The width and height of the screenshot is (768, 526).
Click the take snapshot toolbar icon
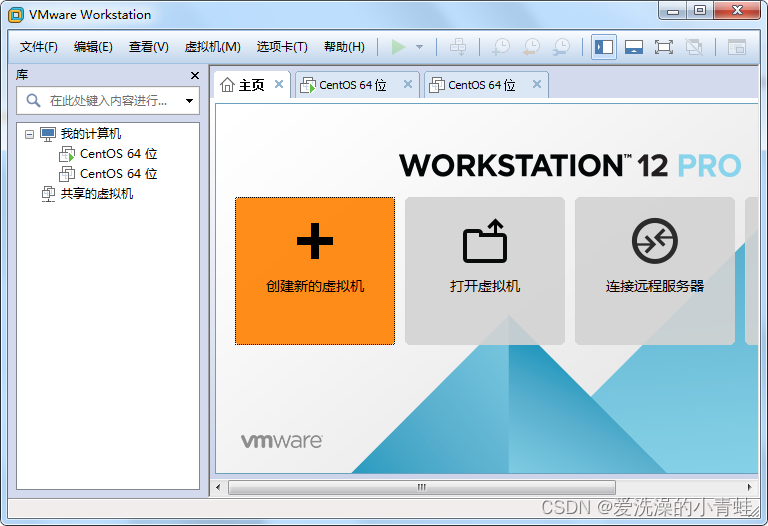501,47
